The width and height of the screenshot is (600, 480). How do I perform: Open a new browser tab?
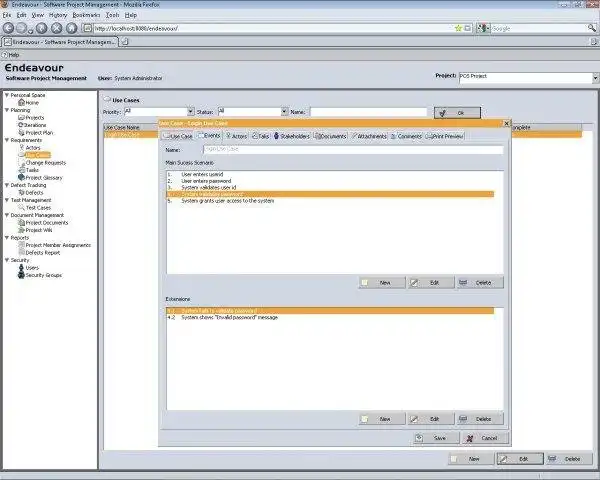(125, 42)
